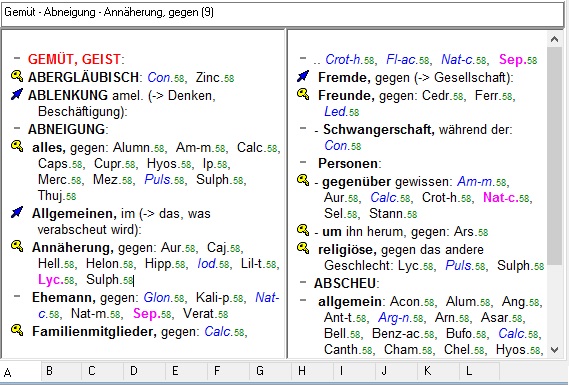Viewport: 569px width, 385px height.
Task: Click remedy Thuj. under alles, gegen
Action: click(52, 196)
